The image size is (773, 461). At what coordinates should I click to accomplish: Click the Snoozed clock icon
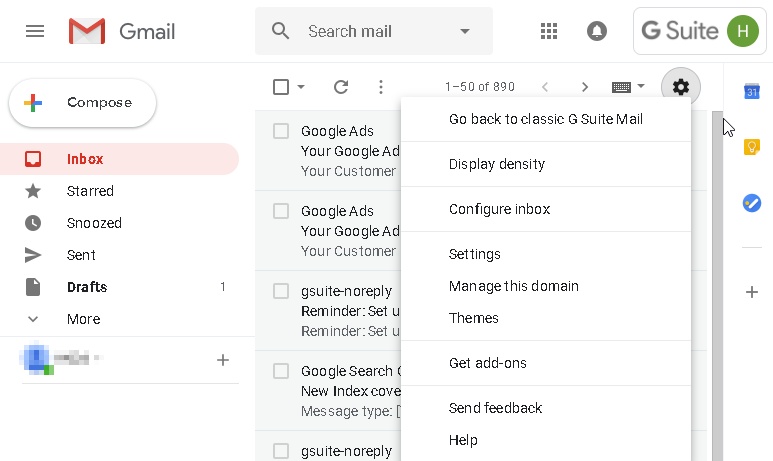(x=33, y=223)
